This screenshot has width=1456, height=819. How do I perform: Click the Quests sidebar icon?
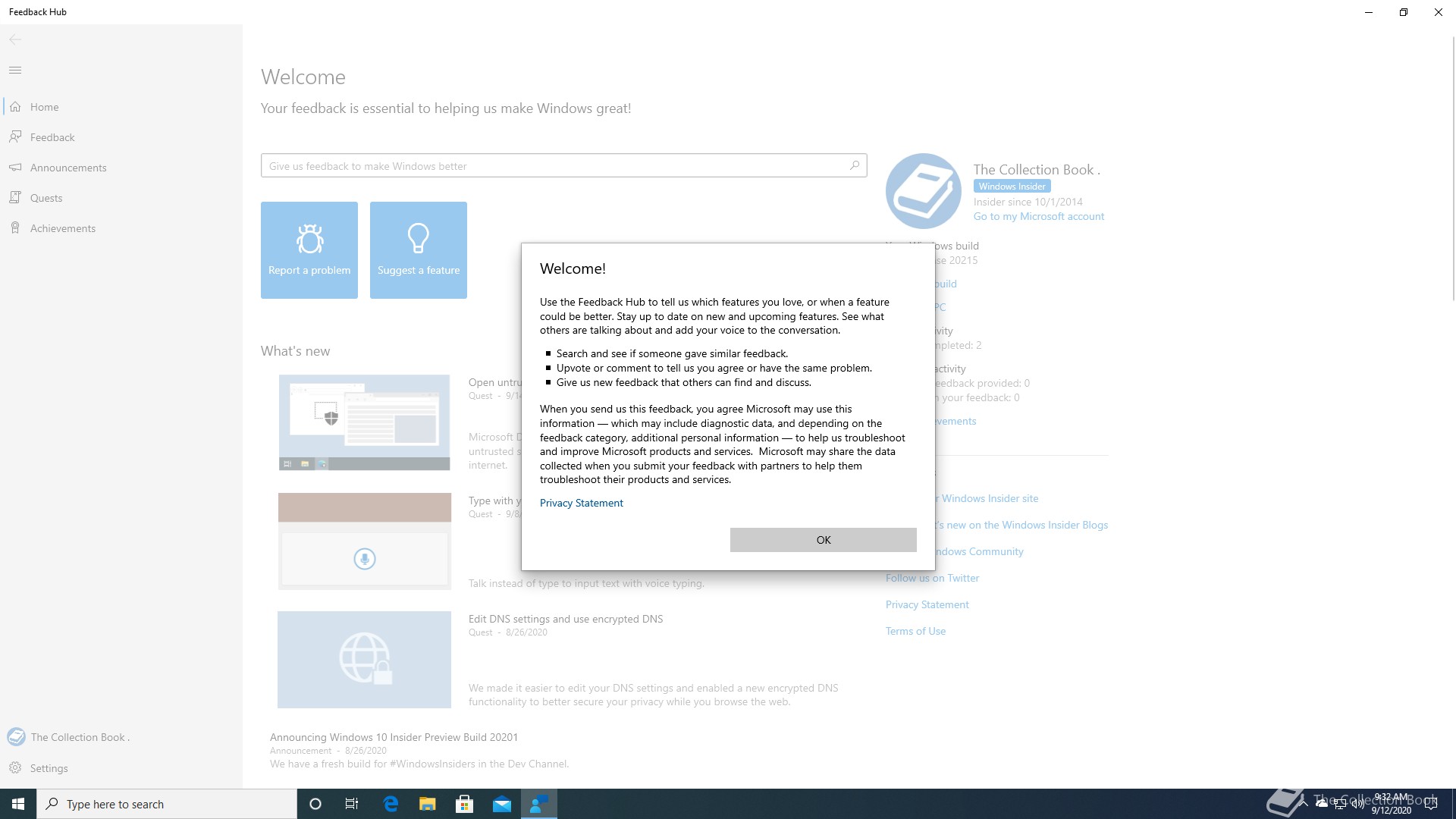tap(15, 198)
